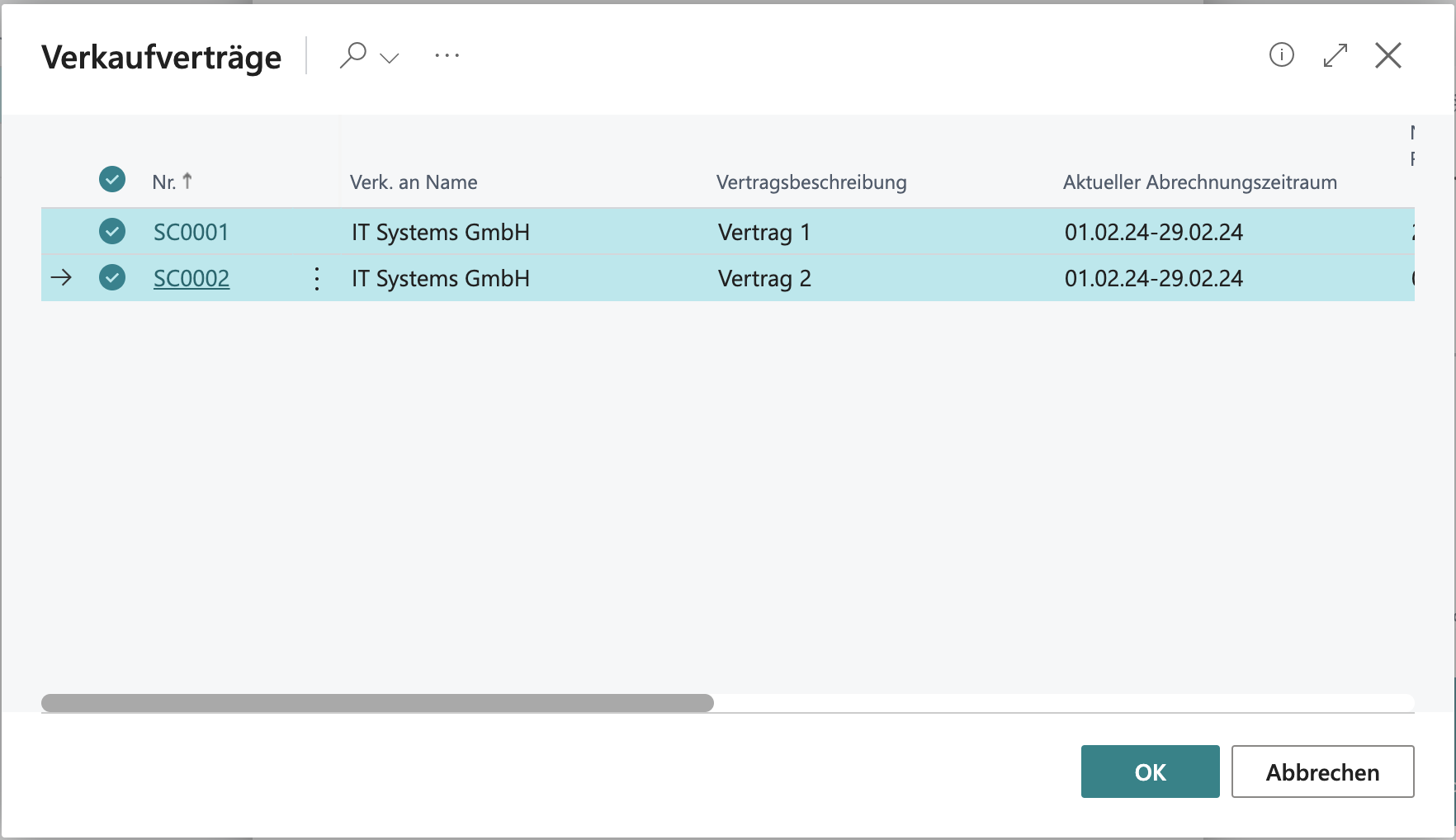Open the more options ellipsis menu

[x=447, y=55]
